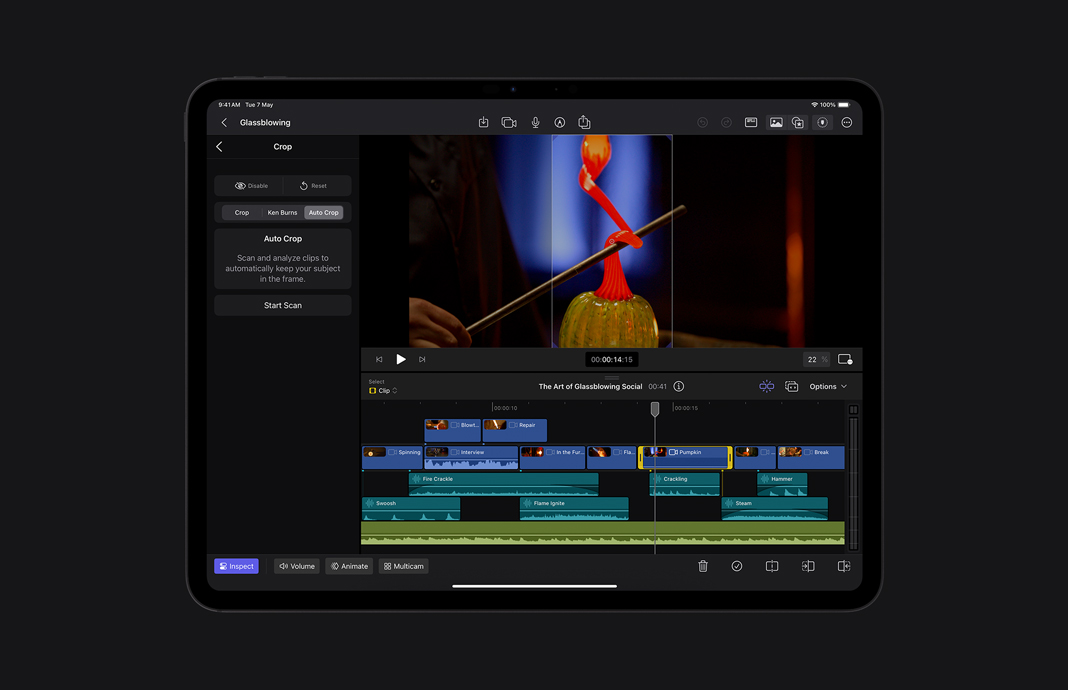Share the project using the export icon
Image resolution: width=1068 pixels, height=690 pixels.
coord(584,122)
